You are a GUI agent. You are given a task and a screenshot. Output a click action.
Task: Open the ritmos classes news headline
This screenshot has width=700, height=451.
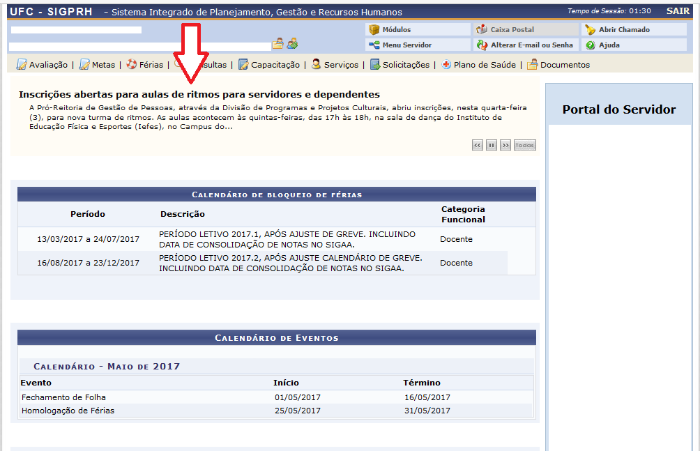click(x=199, y=94)
